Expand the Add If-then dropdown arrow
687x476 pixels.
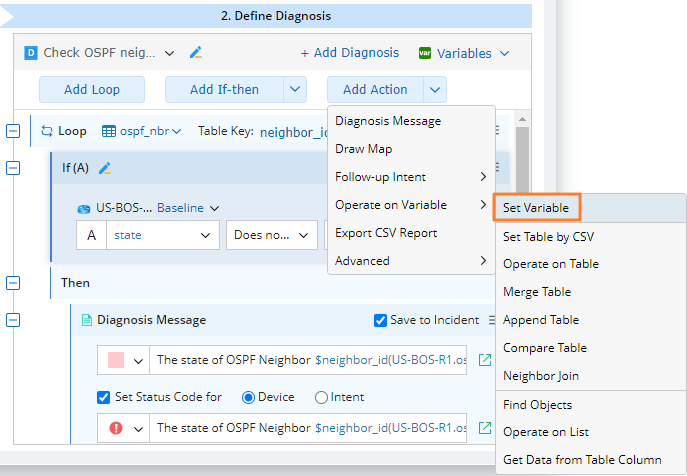295,89
